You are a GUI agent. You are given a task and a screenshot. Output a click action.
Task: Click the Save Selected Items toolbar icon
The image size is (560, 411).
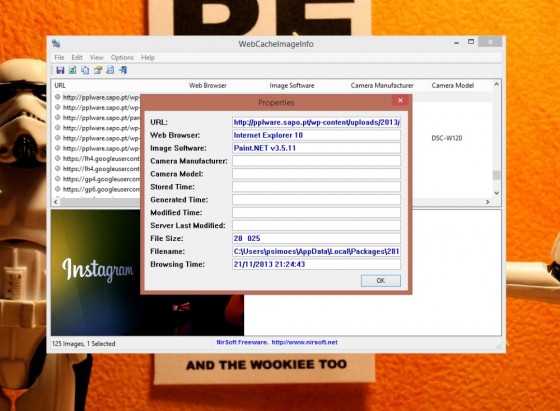tap(60, 70)
